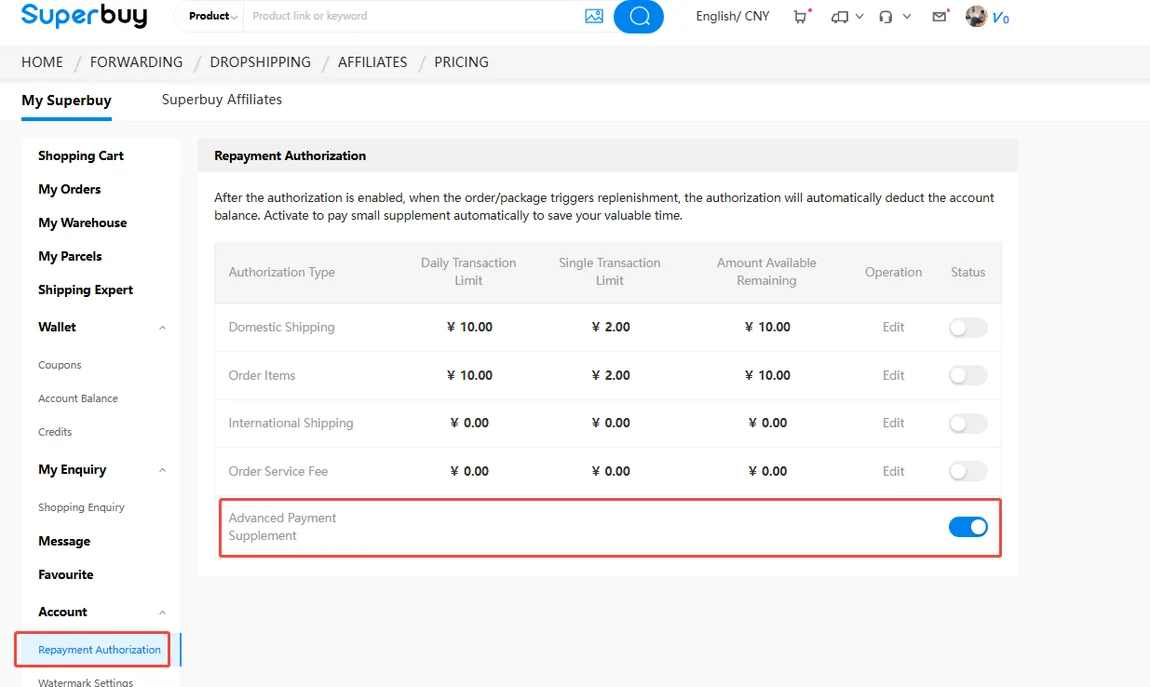Switch to Superbuy Affiliates tab
The image size is (1150, 687).
point(221,100)
